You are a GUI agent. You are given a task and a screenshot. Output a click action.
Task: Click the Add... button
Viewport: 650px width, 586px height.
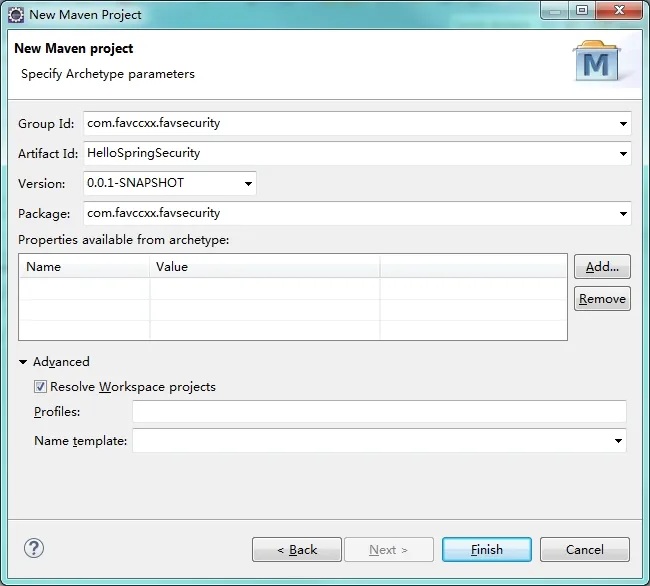pyautogui.click(x=602, y=266)
